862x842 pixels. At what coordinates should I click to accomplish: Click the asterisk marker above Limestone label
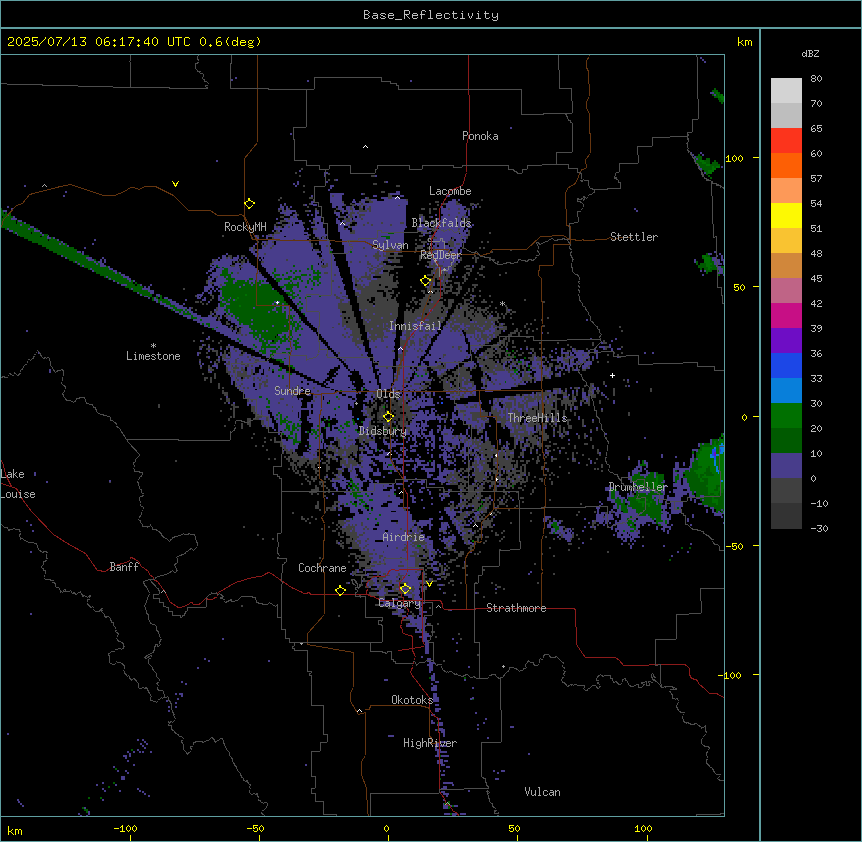coord(153,346)
